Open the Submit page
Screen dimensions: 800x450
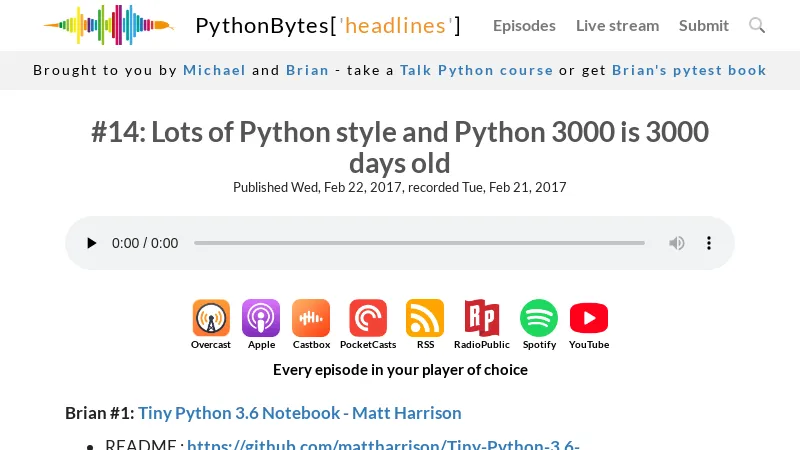click(704, 25)
